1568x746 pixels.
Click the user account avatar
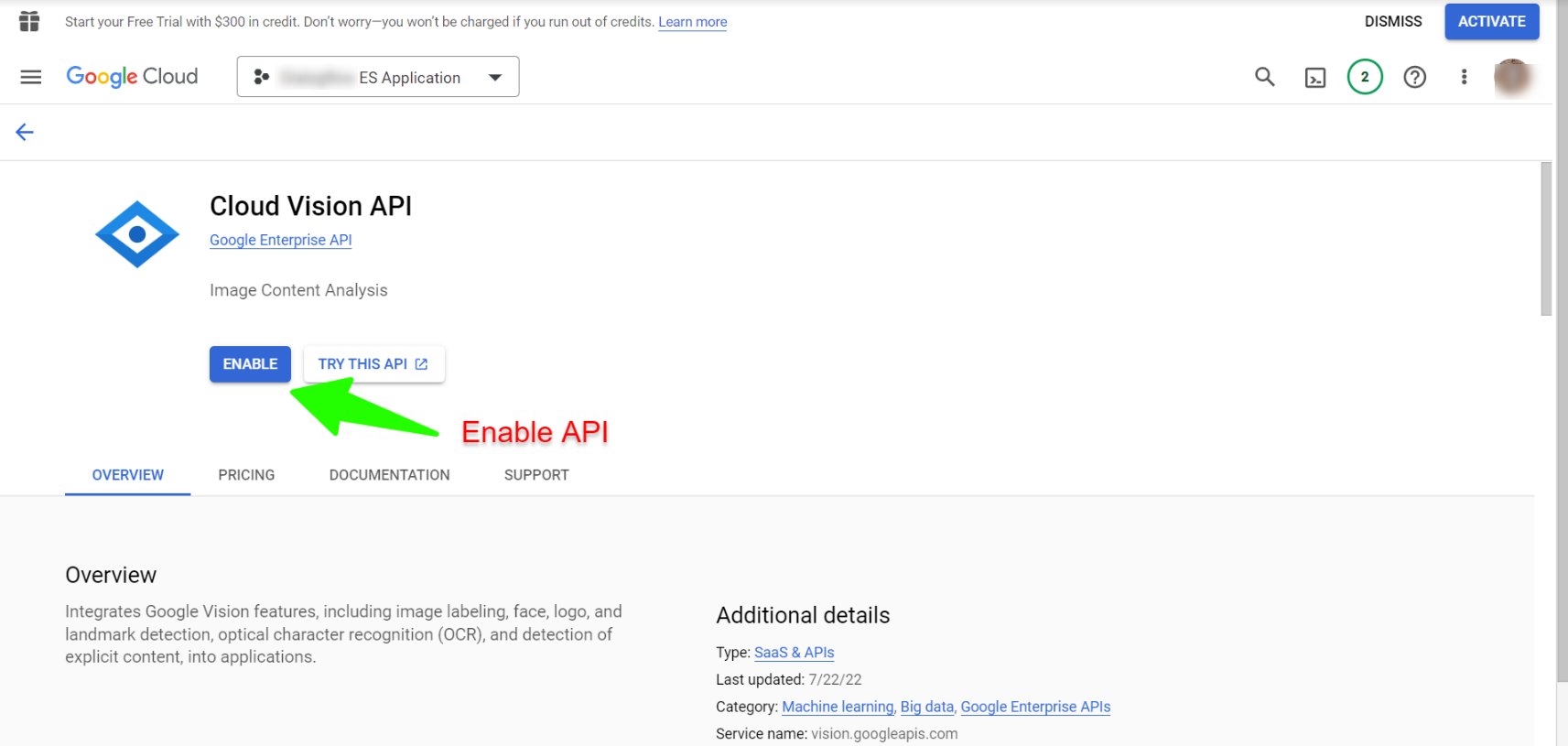[1512, 77]
